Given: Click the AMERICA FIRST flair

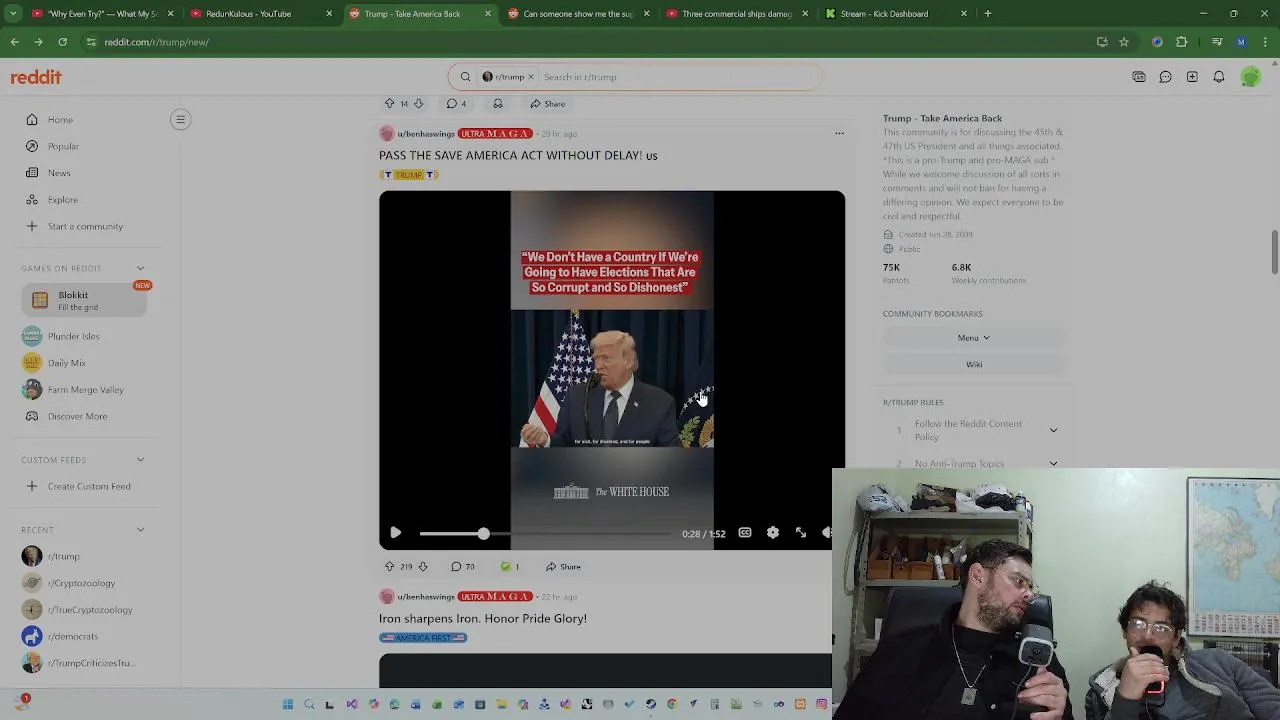Looking at the screenshot, I should coord(423,638).
